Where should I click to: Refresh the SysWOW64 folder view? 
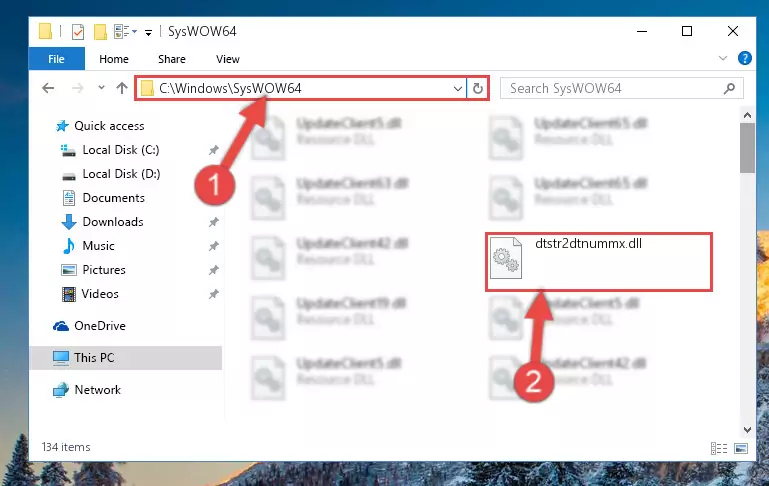(x=478, y=89)
